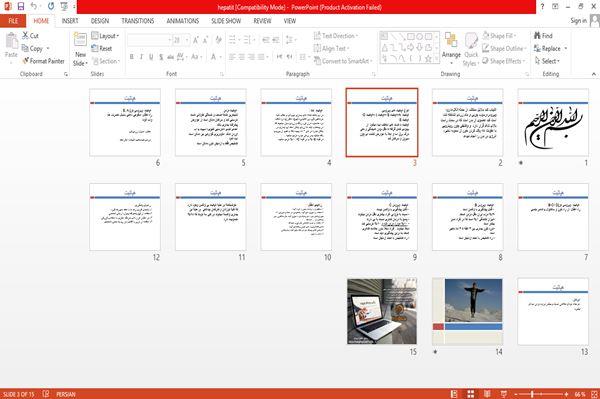Screen dimensions: 600x399
Task: Switch to the ANIMATIONS tab
Action: point(183,21)
